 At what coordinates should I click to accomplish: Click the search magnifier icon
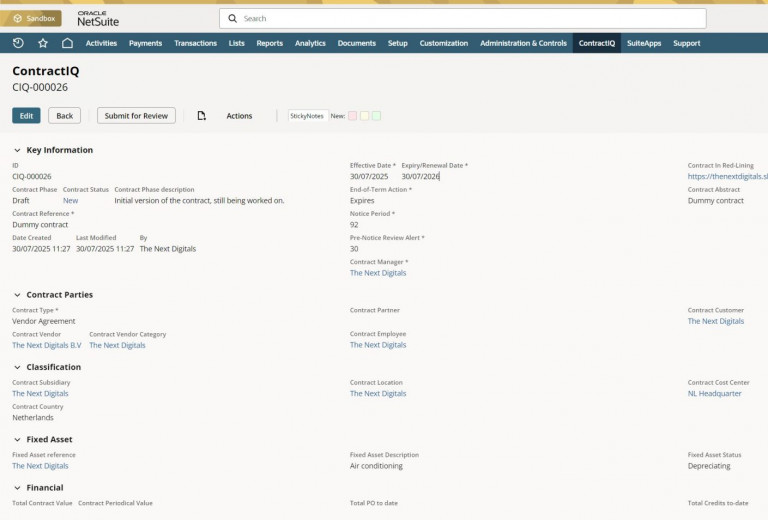click(233, 18)
